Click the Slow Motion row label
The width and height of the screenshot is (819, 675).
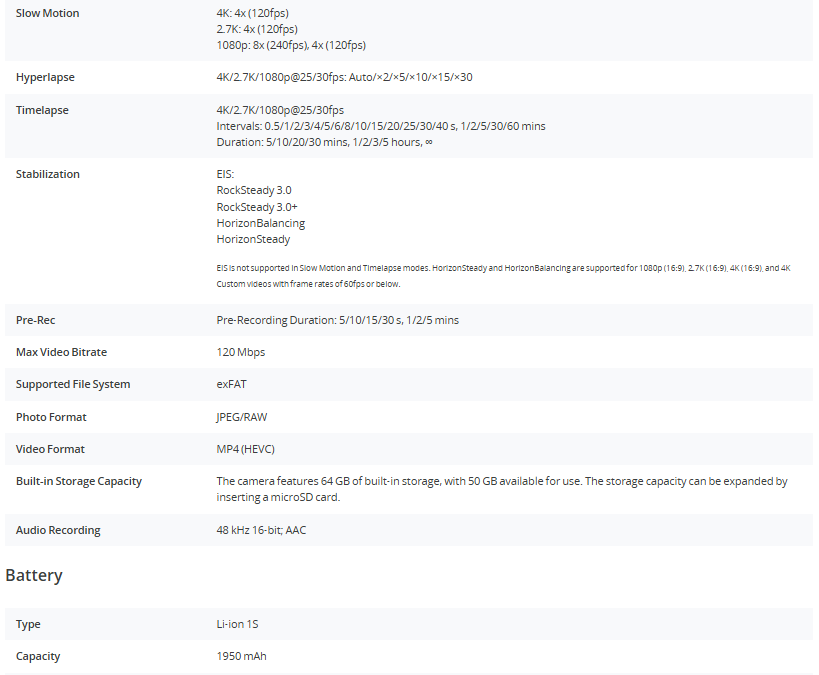point(47,13)
